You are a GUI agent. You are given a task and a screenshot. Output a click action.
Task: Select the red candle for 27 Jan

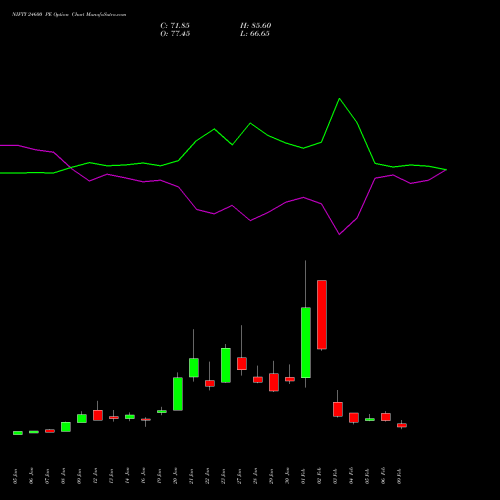242,364
